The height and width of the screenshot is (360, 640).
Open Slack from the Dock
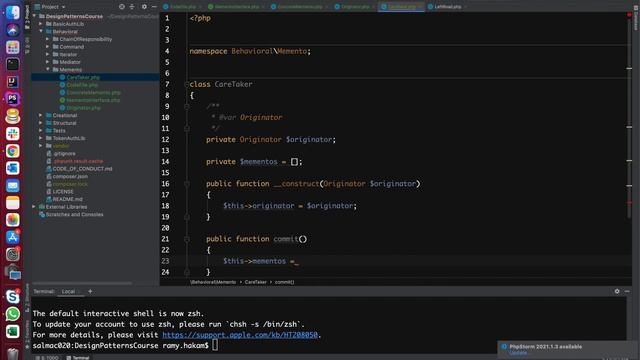click(x=13, y=133)
